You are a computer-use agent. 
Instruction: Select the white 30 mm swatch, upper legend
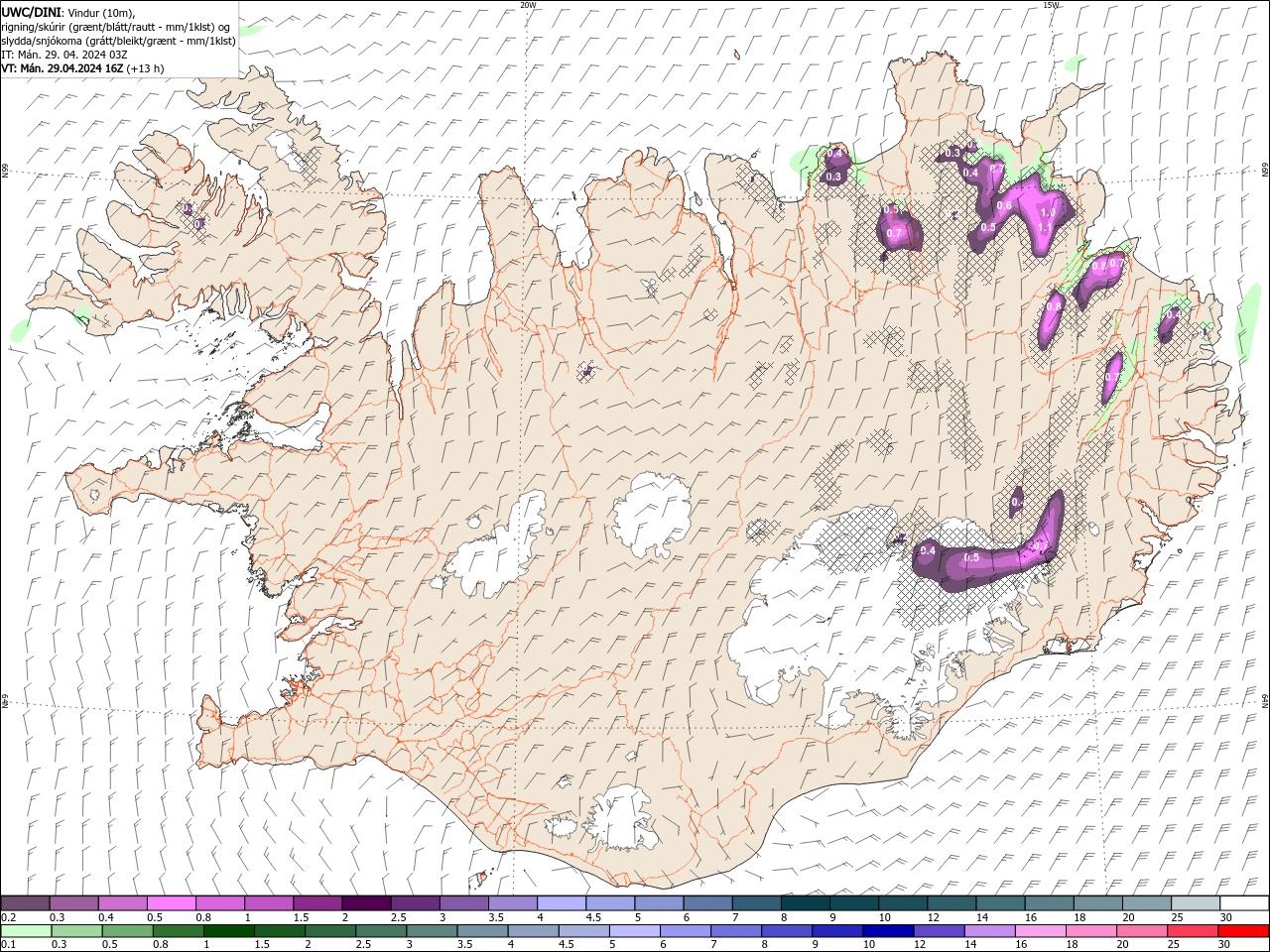[x=1243, y=903]
